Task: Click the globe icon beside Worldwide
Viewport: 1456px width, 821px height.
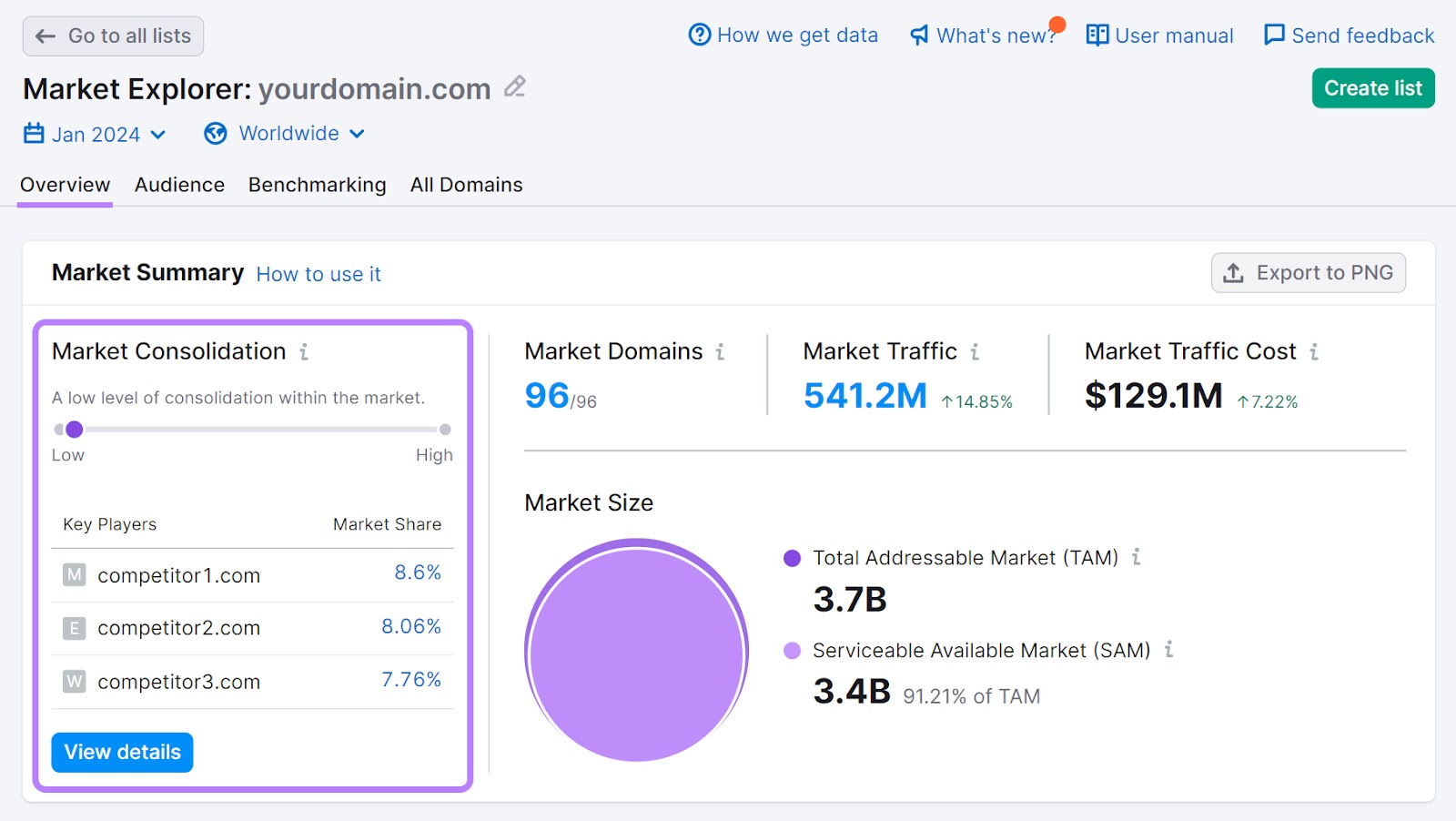Action: click(216, 133)
